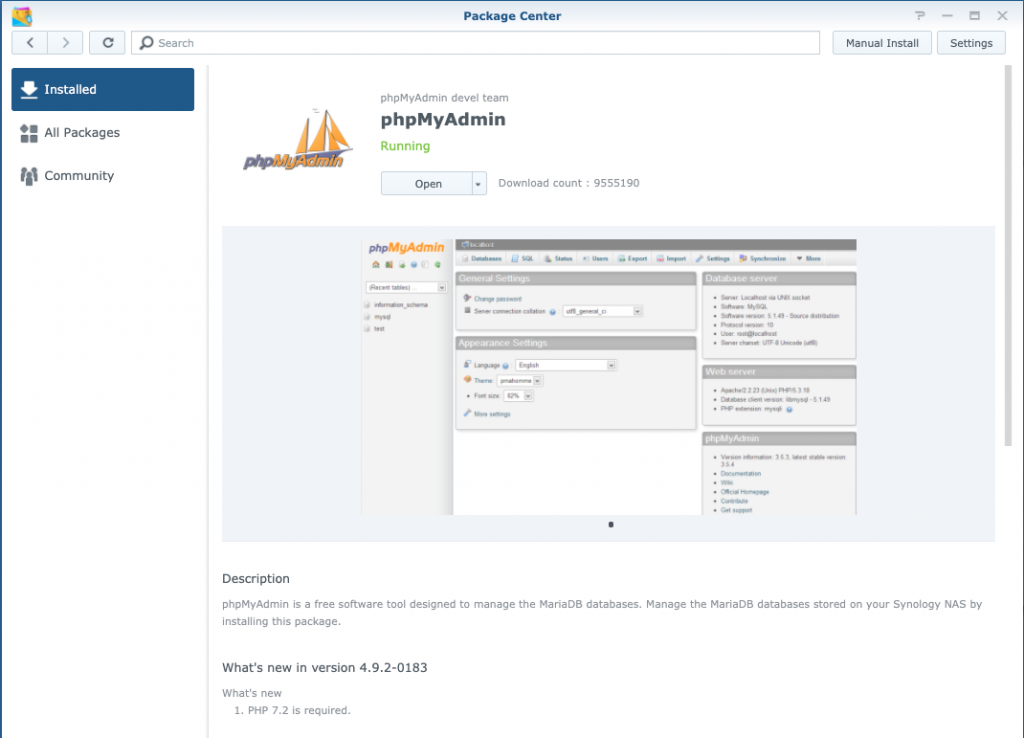Click the phpMyAdmin screenshot preview

(609, 377)
